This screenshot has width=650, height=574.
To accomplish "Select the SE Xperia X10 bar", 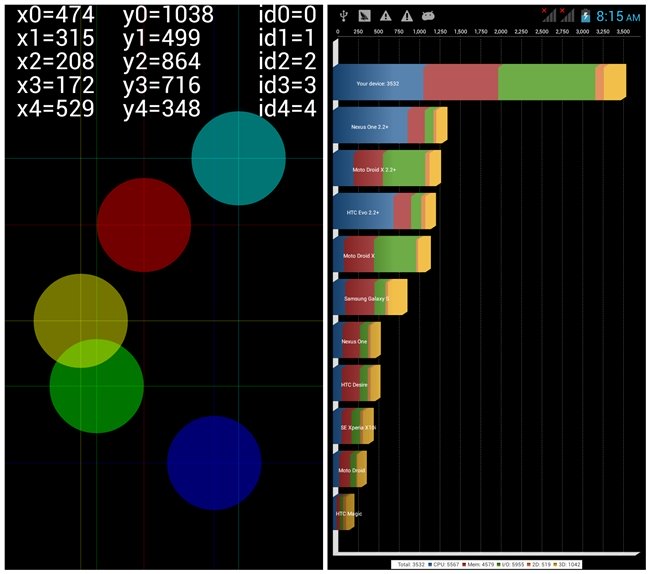I will coord(353,427).
